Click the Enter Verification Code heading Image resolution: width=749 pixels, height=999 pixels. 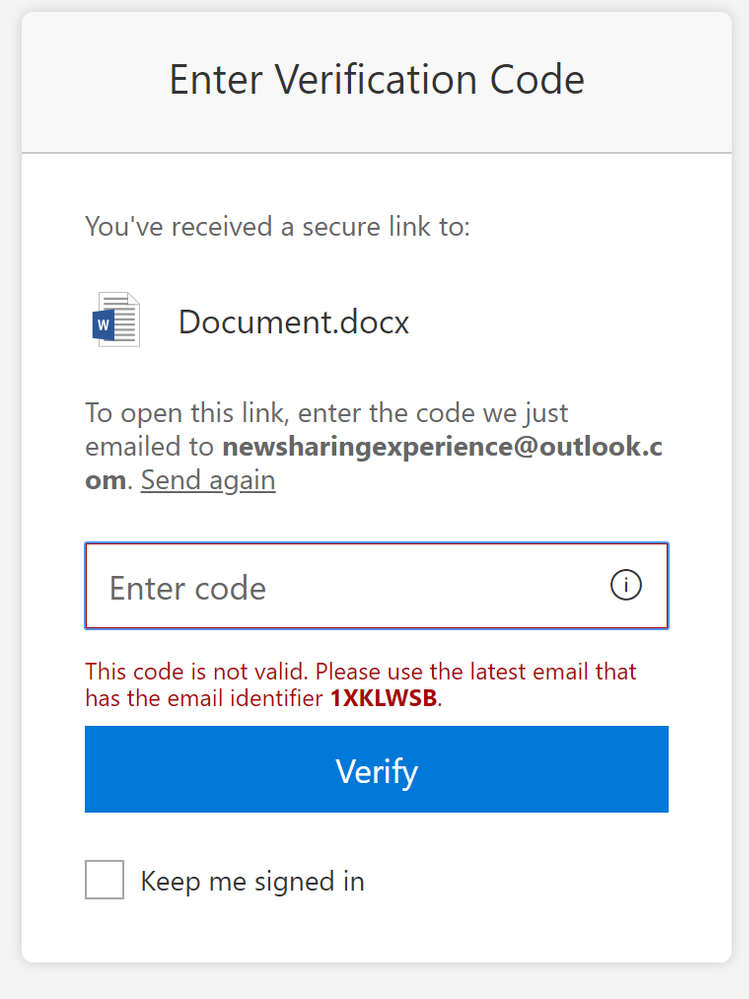376,80
